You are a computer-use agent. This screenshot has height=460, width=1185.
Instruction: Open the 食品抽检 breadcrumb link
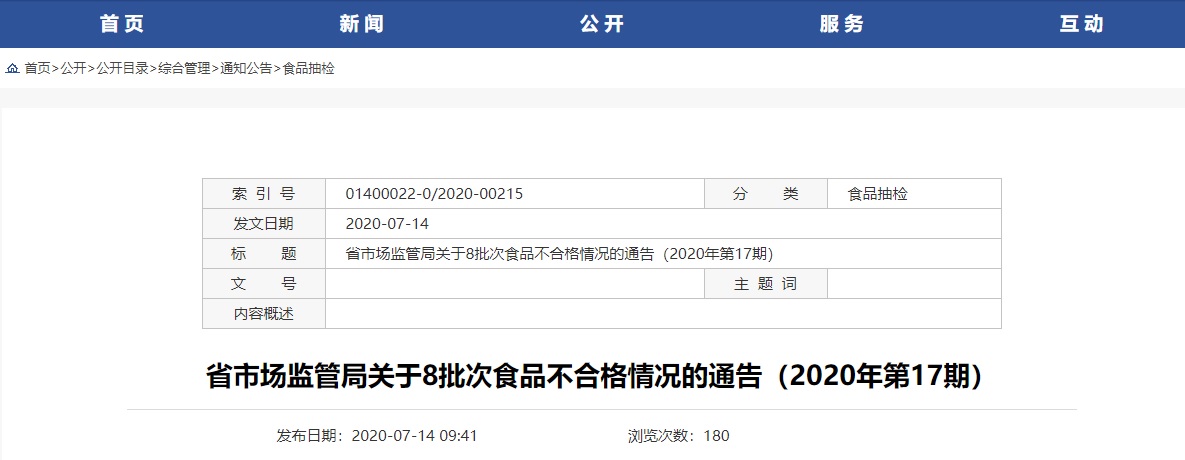308,69
